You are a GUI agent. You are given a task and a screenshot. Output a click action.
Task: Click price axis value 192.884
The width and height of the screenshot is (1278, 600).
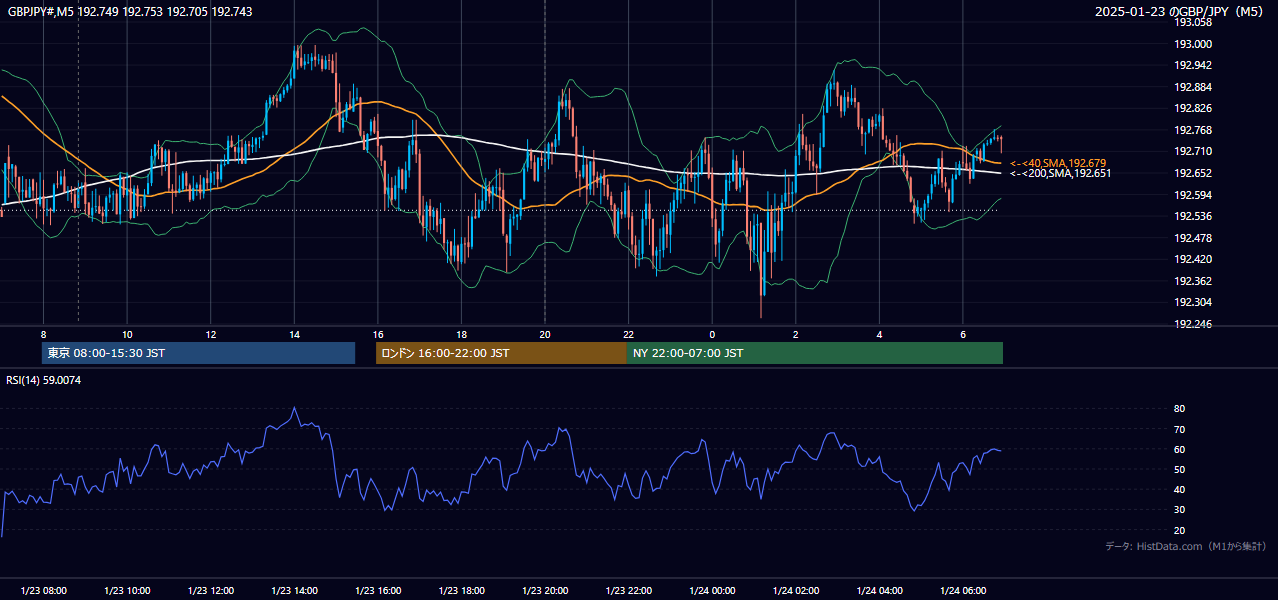click(1193, 87)
